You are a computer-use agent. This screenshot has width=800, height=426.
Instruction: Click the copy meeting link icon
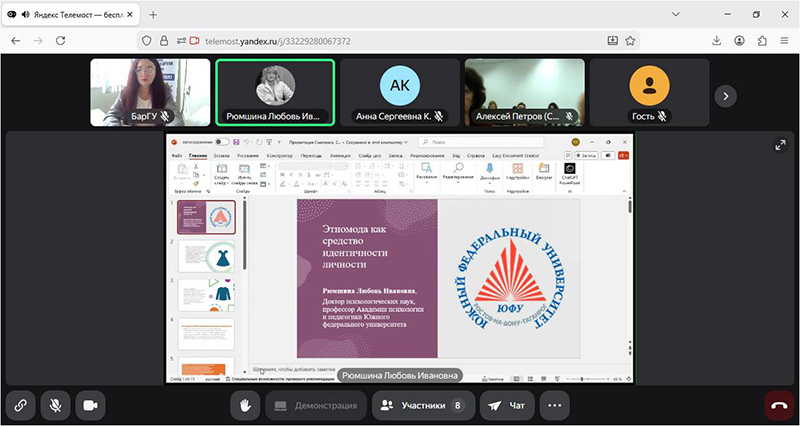click(x=19, y=405)
